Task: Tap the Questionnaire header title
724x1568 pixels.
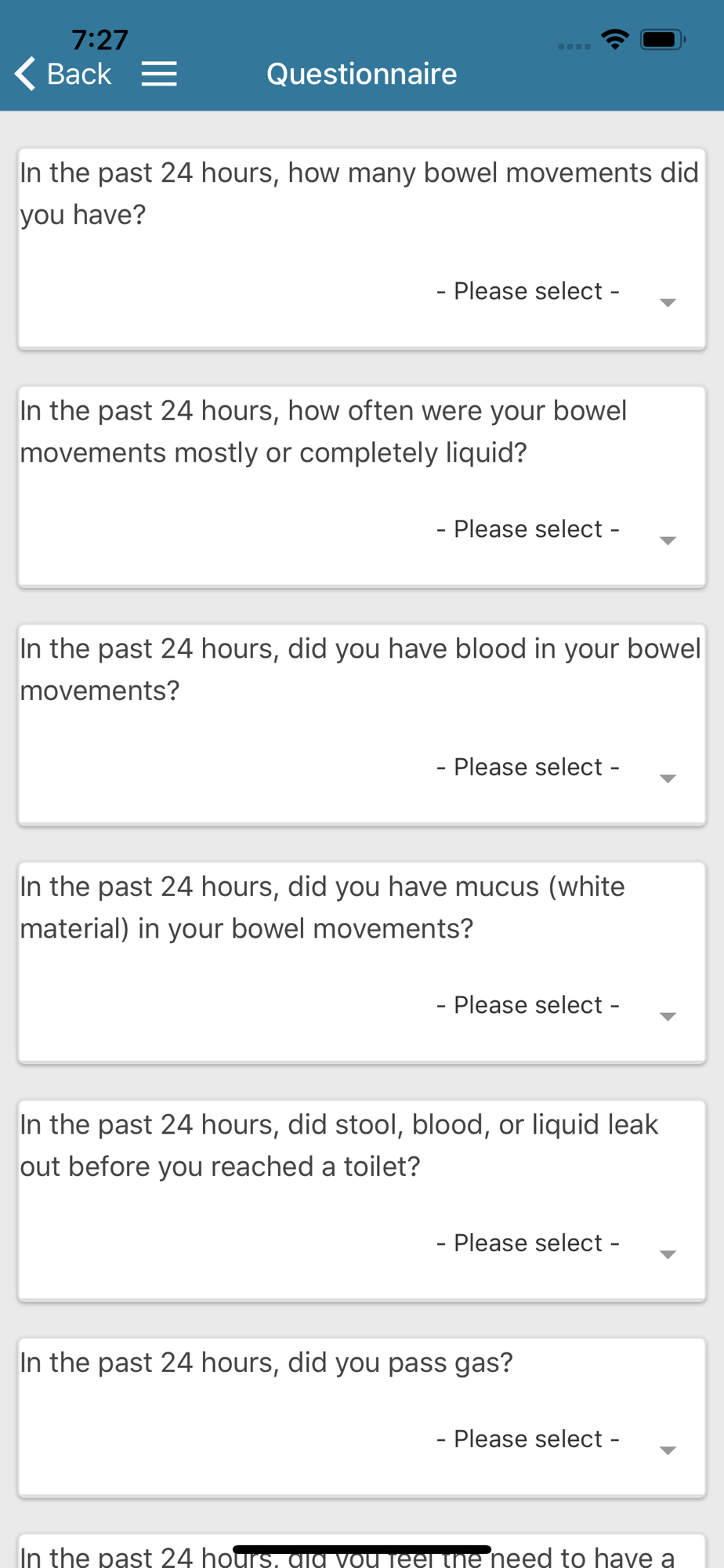Action: 361,74
